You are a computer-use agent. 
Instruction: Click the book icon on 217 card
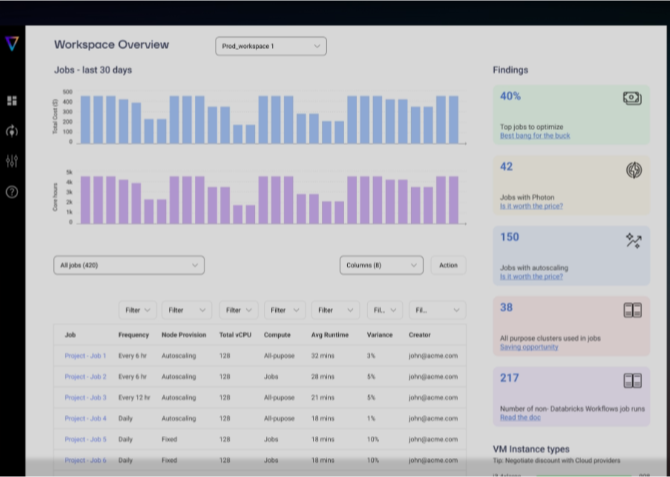[632, 381]
